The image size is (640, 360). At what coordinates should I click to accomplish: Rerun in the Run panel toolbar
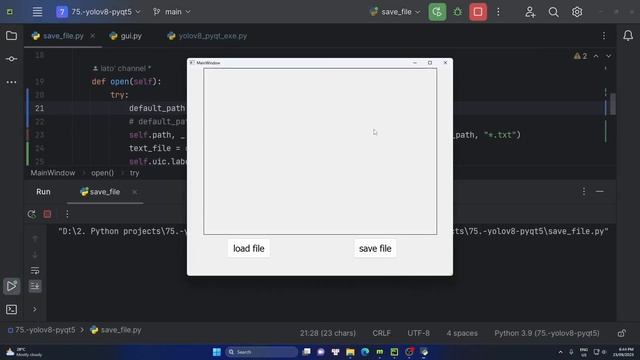pyautogui.click(x=31, y=214)
